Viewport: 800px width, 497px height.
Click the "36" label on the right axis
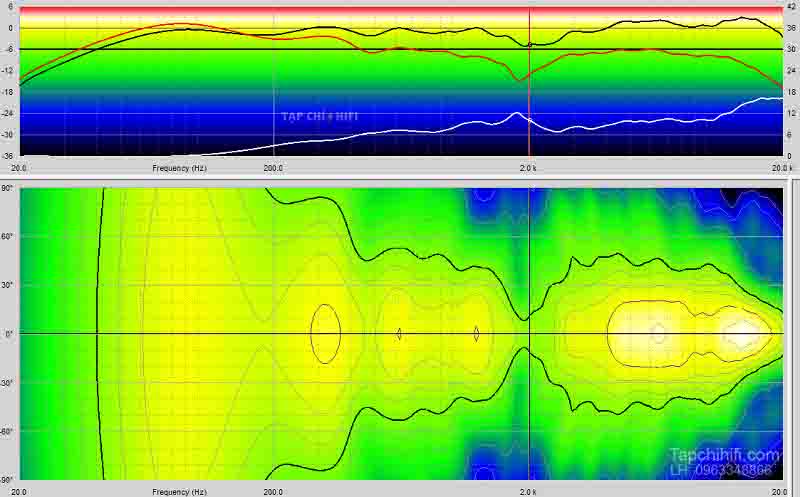(x=791, y=28)
